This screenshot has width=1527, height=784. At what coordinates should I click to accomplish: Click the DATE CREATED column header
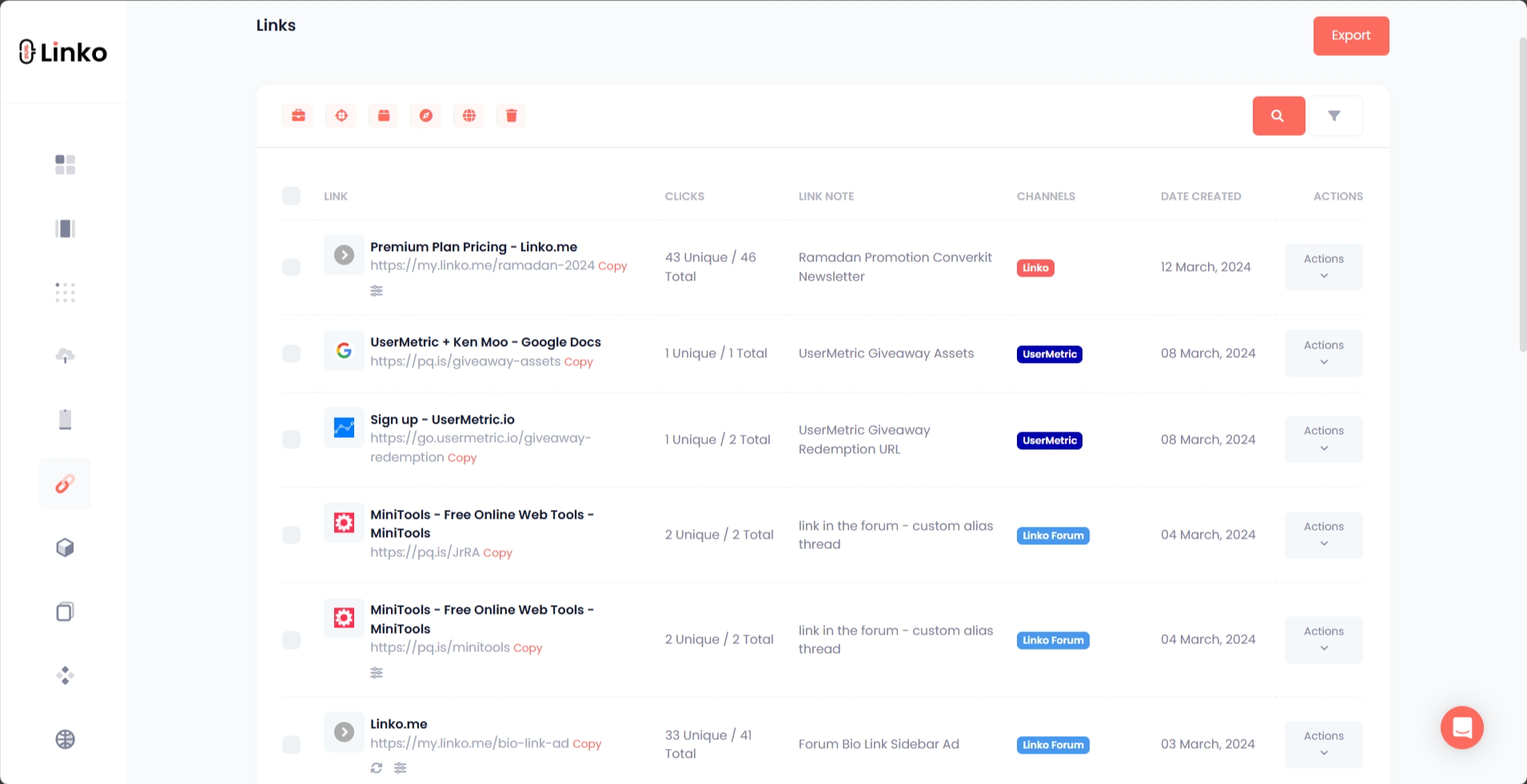1201,196
